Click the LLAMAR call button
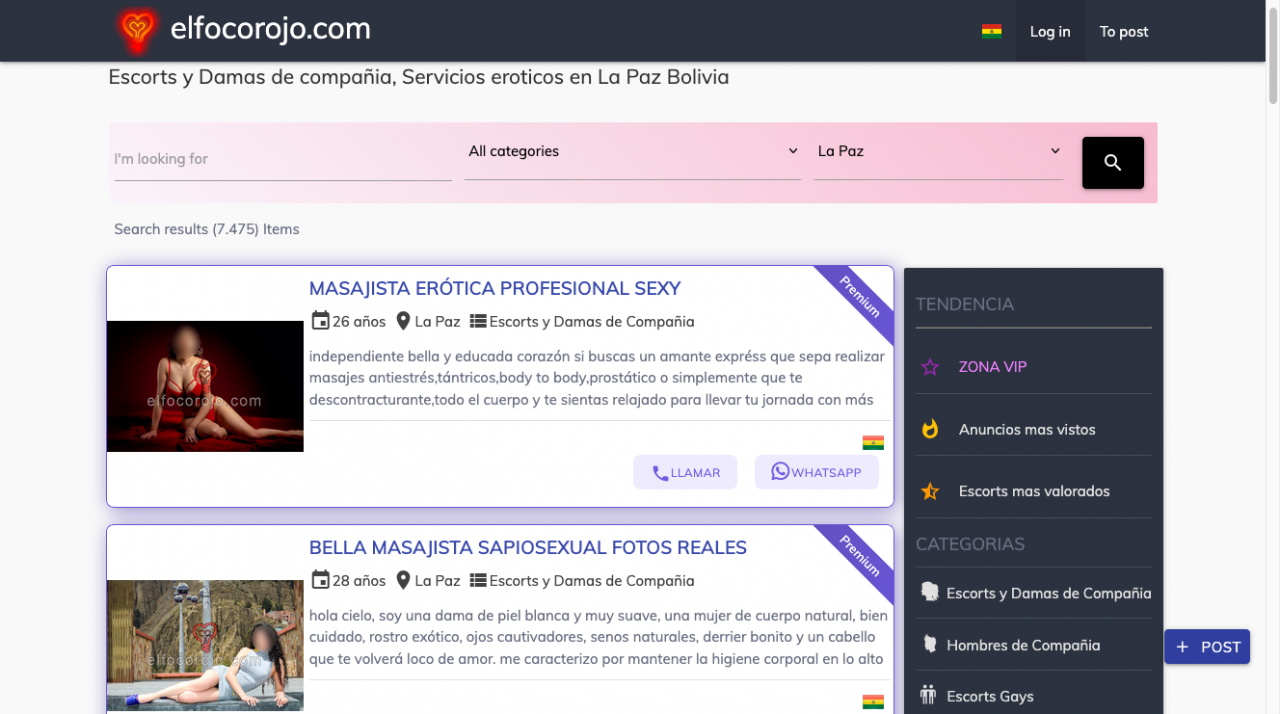 685,472
